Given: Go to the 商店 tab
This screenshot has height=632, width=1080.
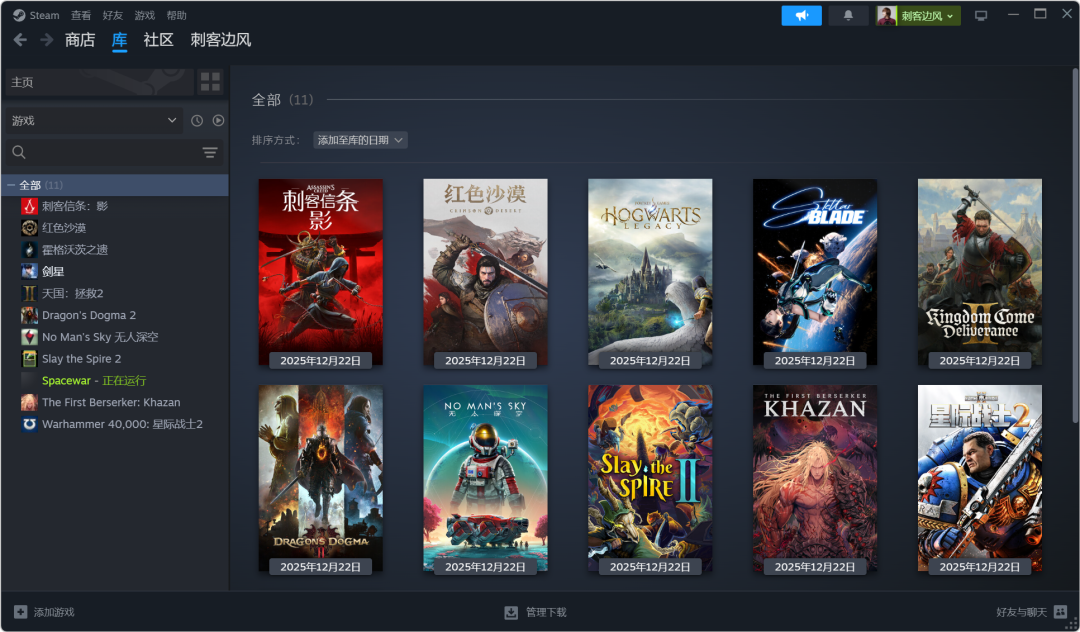Looking at the screenshot, I should point(80,40).
